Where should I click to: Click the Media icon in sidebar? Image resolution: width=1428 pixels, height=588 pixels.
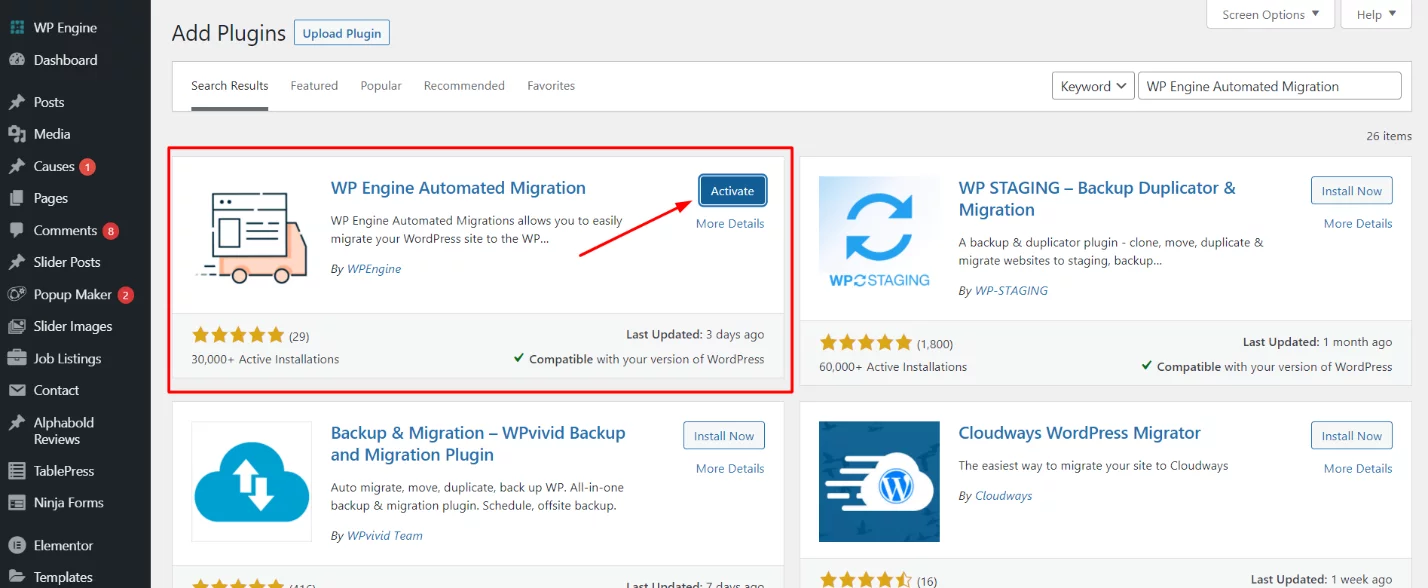pyautogui.click(x=16, y=134)
